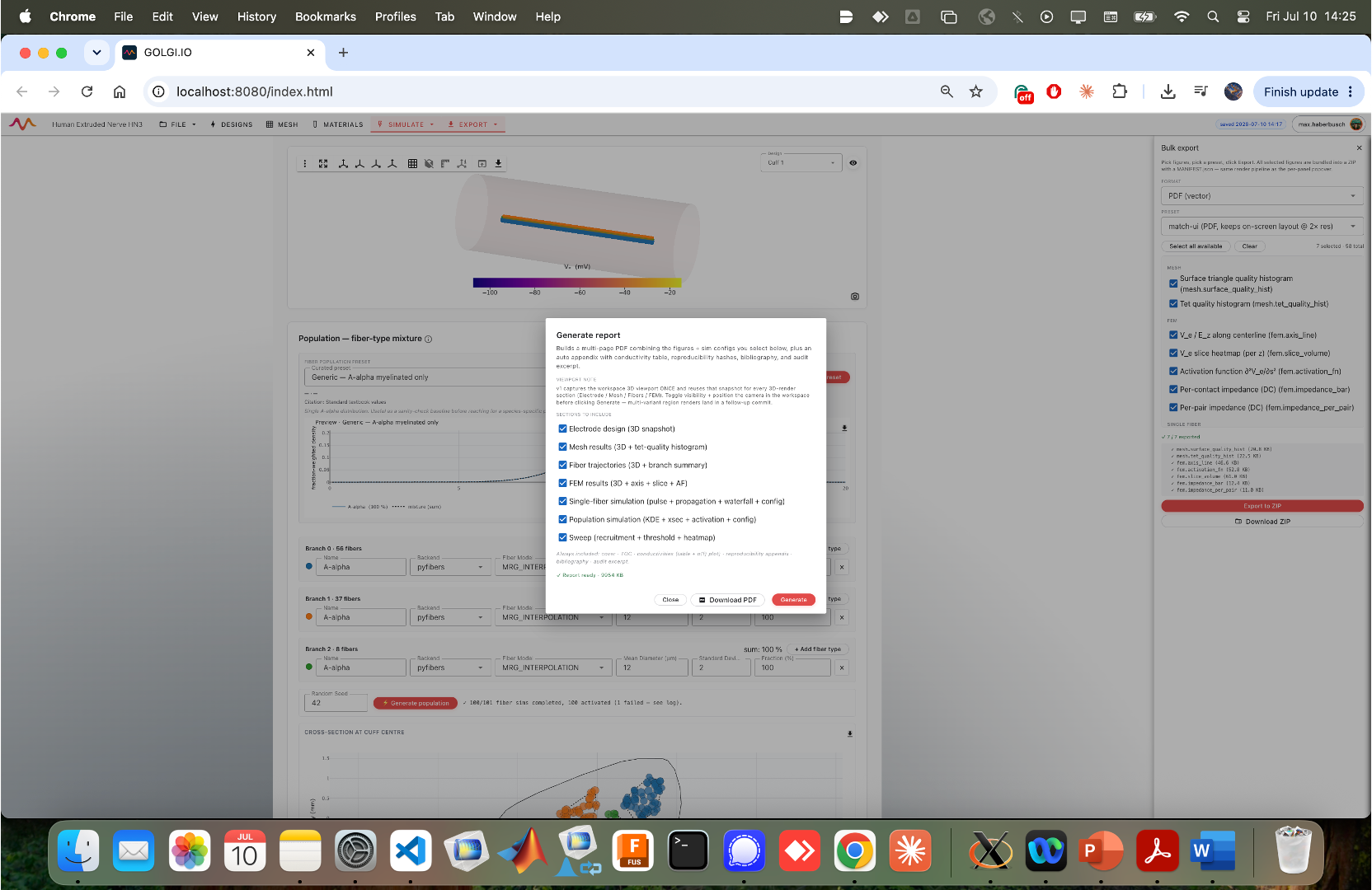Open Branch 0 Backend pyfibers dropdown
1372x890 pixels.
tap(451, 567)
